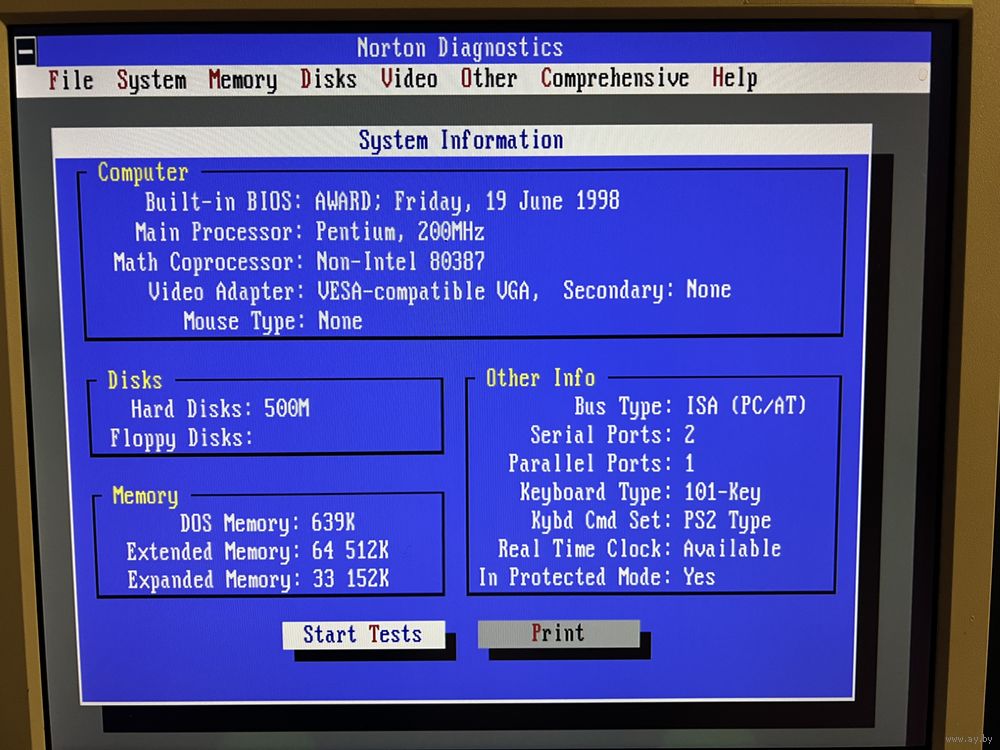This screenshot has height=750, width=1000.
Task: Click the Extended Memory 64 512K value
Action: coord(350,551)
